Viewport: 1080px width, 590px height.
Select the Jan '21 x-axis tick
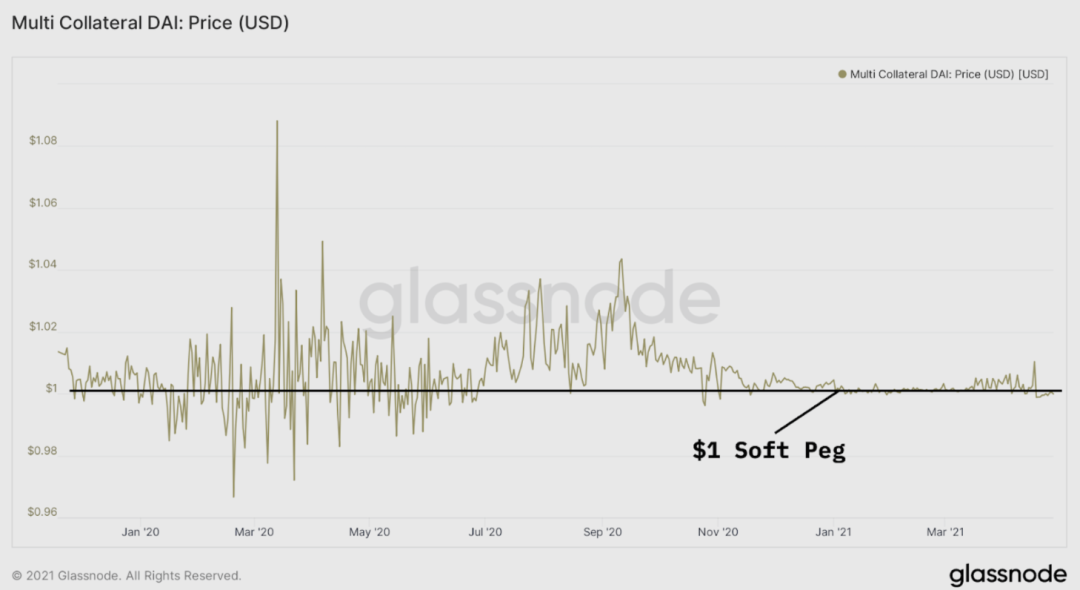coord(833,532)
